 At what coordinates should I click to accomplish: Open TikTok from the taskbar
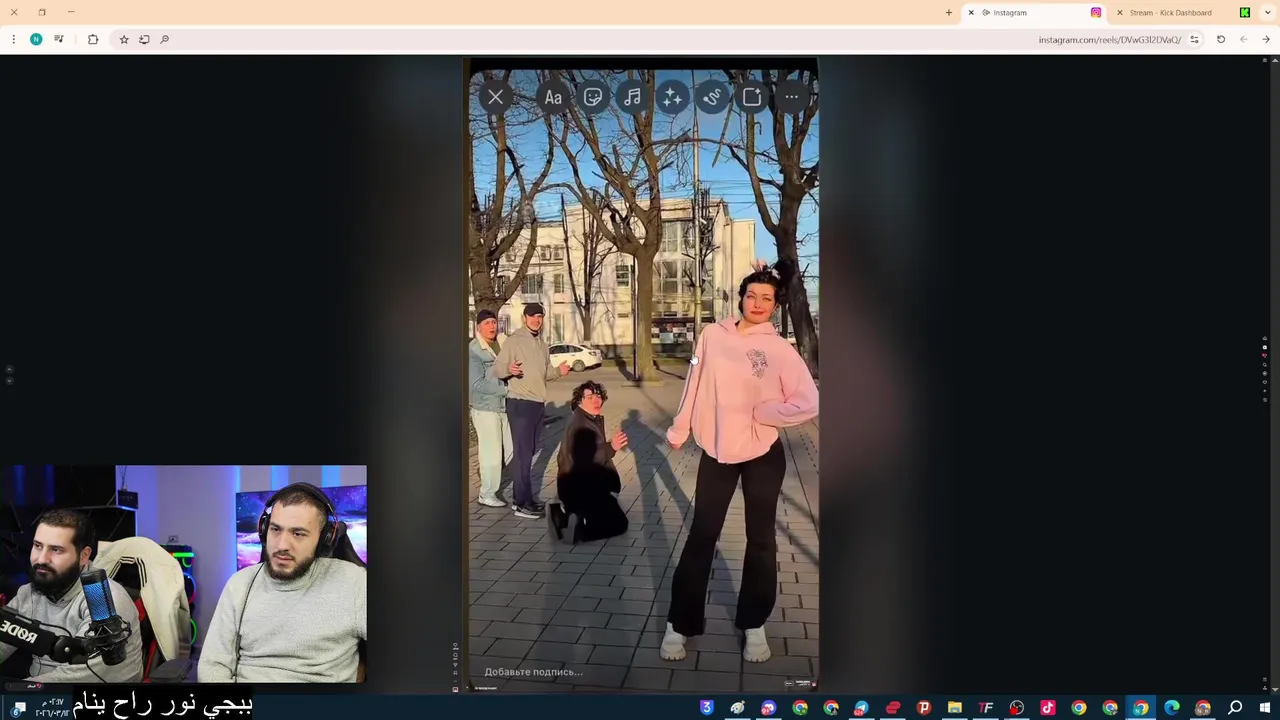[1048, 708]
